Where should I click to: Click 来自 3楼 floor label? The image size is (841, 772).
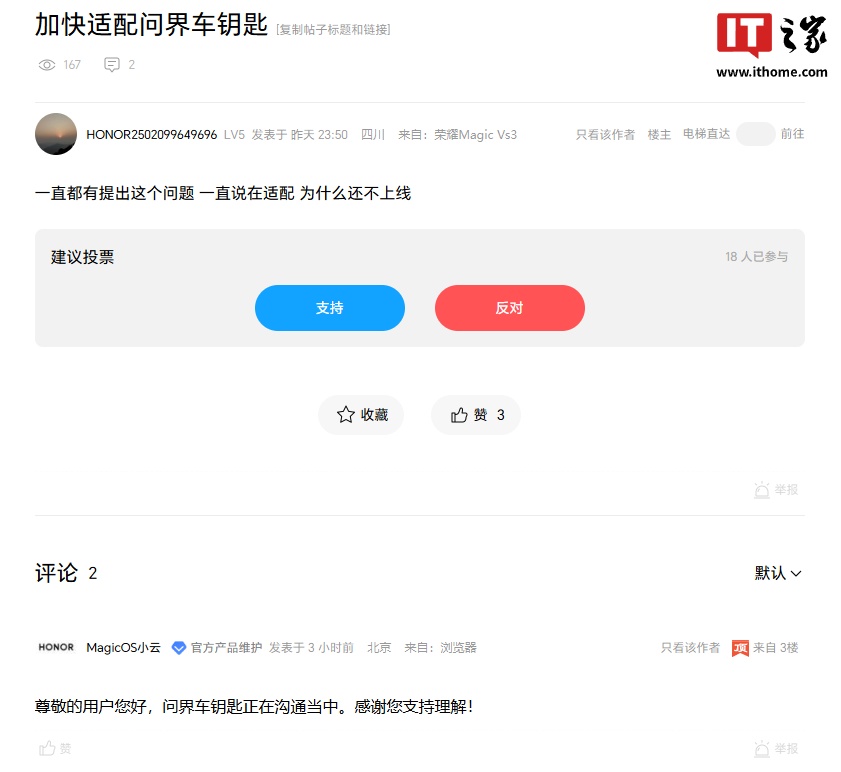pyautogui.click(x=776, y=648)
